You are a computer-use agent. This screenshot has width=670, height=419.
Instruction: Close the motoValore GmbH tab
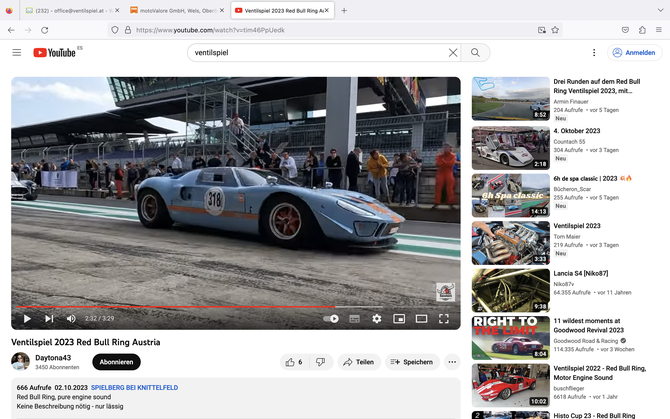click(x=222, y=10)
